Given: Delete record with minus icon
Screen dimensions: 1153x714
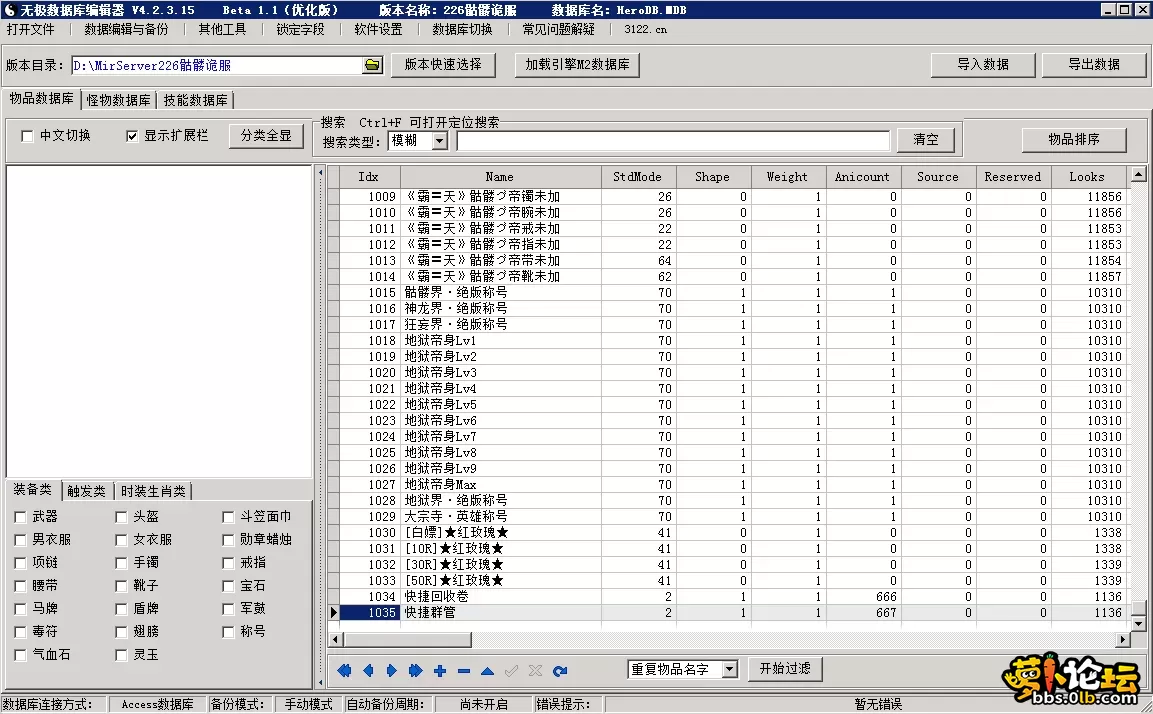Looking at the screenshot, I should 463,671.
